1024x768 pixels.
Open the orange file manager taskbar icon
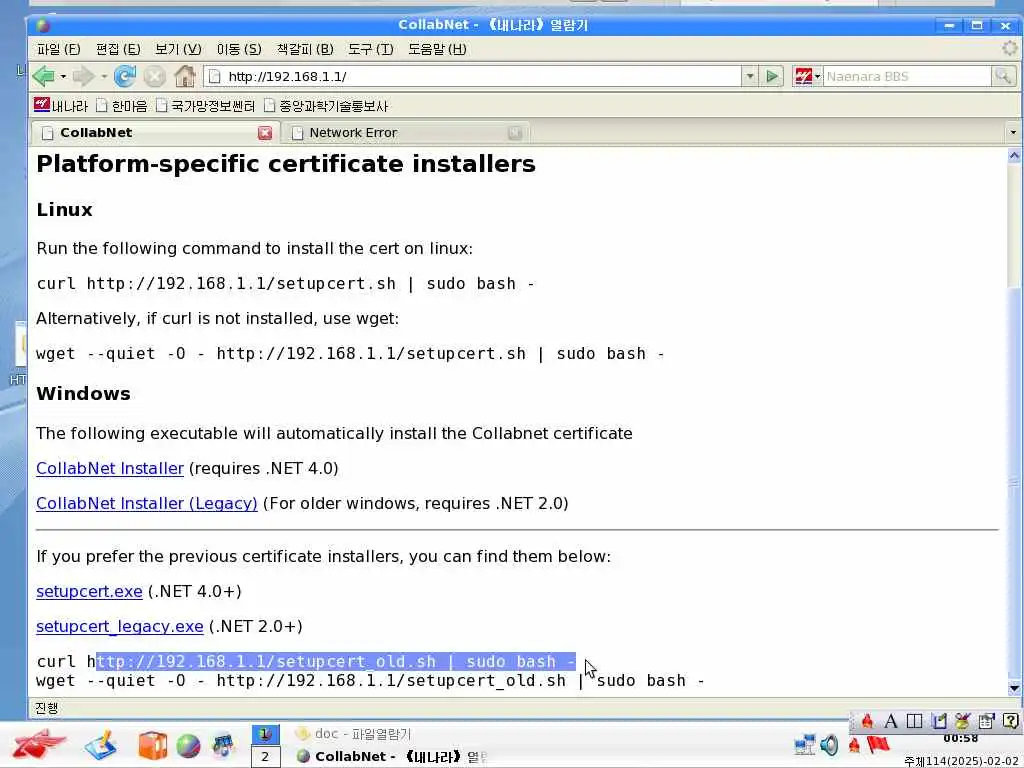tap(153, 745)
